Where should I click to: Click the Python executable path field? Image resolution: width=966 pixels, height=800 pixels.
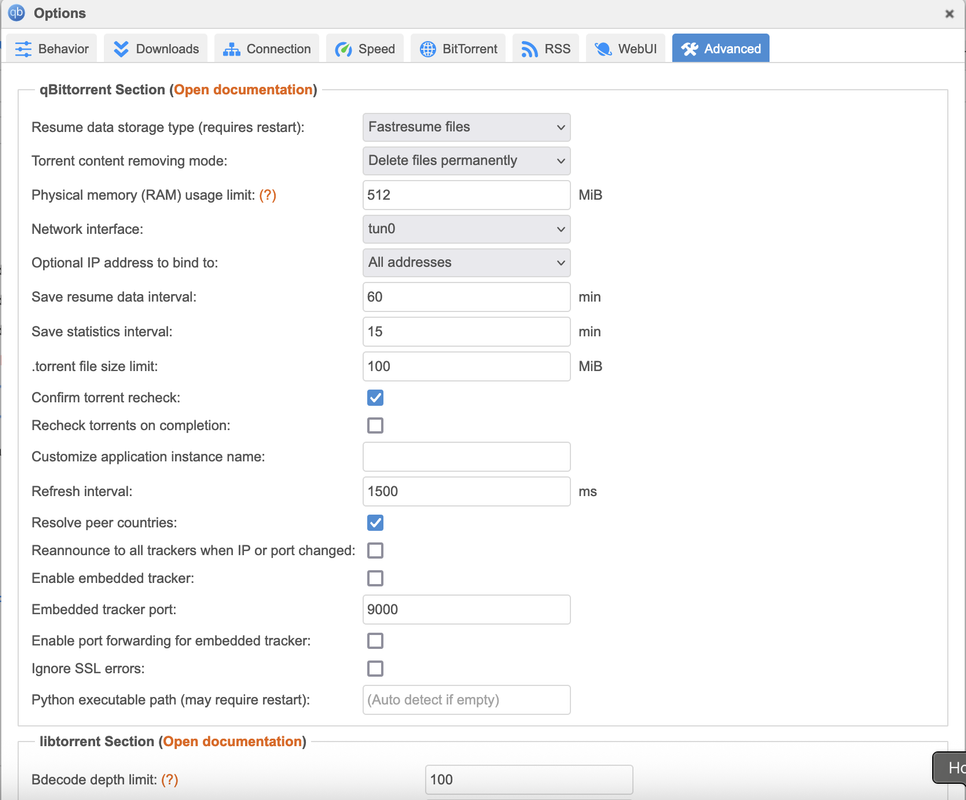coord(466,700)
